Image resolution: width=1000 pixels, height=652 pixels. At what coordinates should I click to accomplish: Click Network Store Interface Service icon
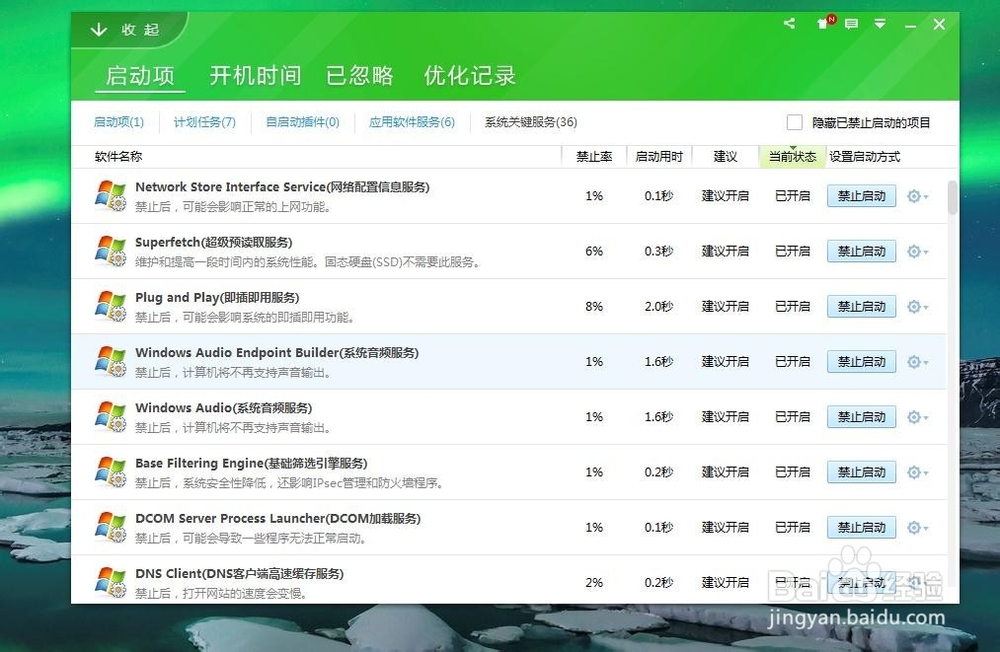(x=111, y=195)
